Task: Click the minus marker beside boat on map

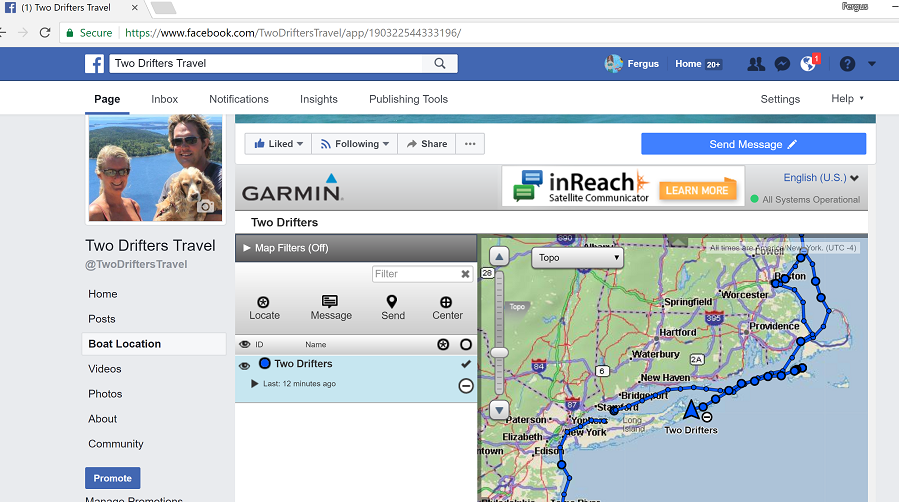Action: coord(707,417)
